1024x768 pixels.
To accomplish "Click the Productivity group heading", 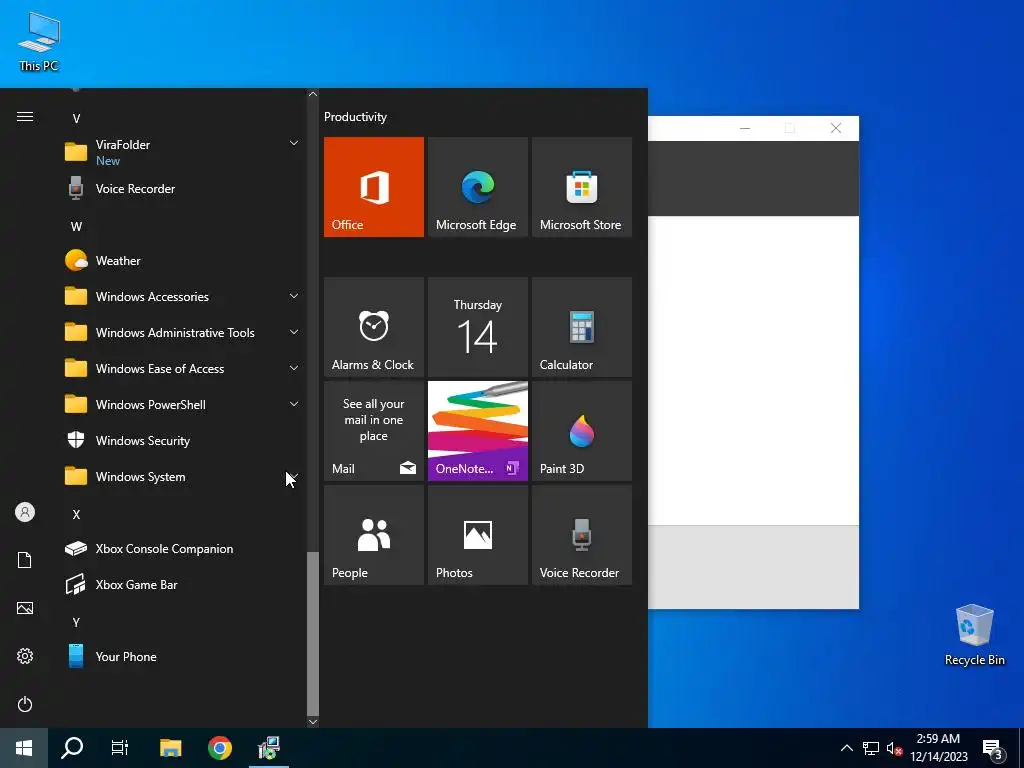I will [x=355, y=117].
